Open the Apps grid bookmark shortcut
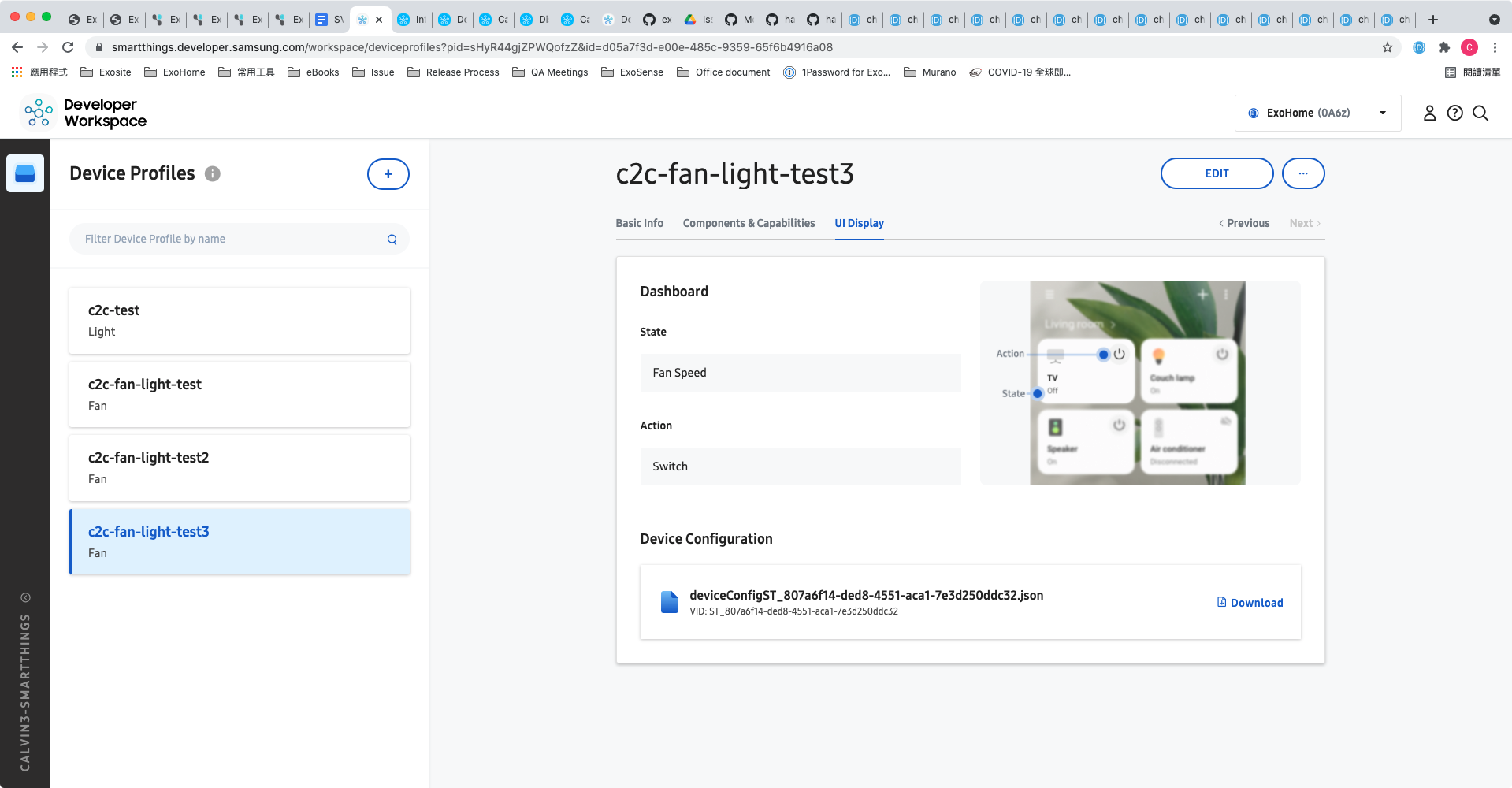The height and width of the screenshot is (788, 1512). 39,72
